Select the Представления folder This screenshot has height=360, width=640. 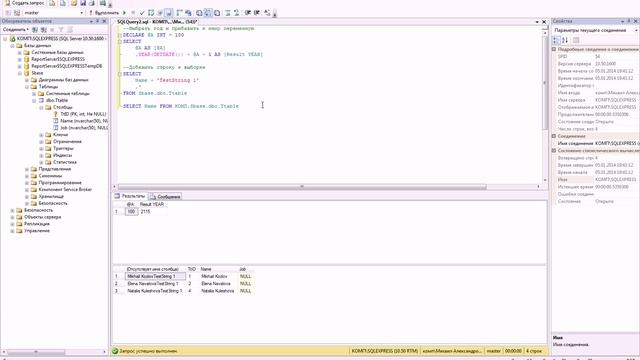[x=55, y=169]
